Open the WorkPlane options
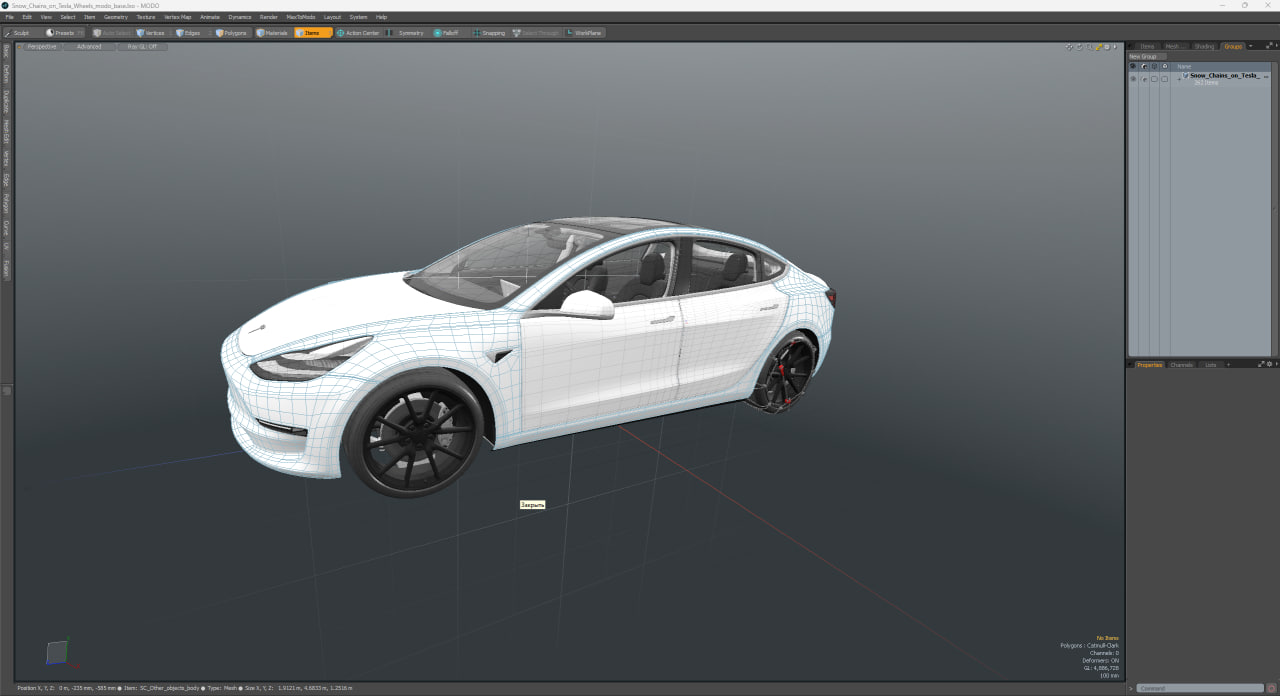The image size is (1280, 696). pyautogui.click(x=585, y=33)
